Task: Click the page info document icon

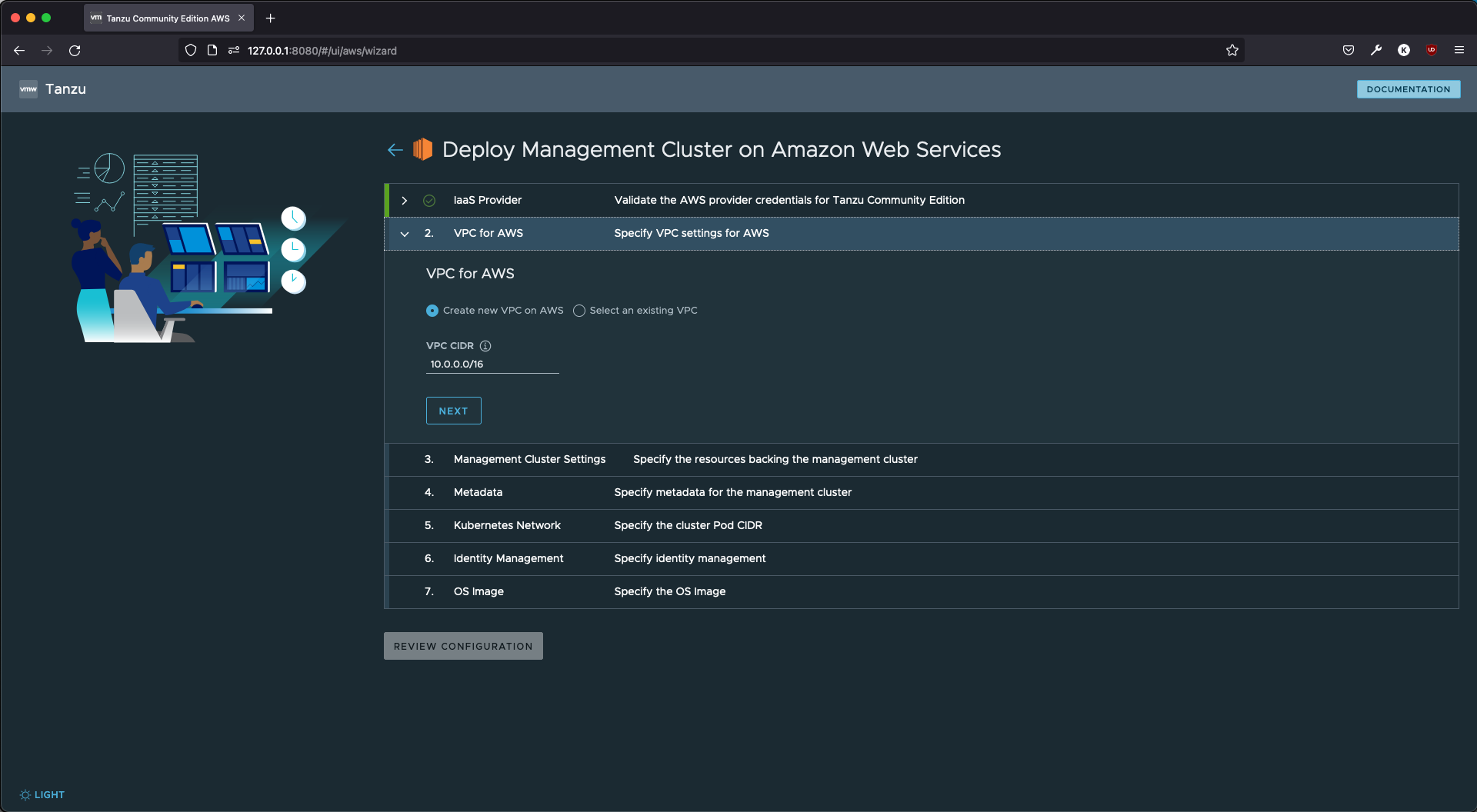Action: point(212,51)
